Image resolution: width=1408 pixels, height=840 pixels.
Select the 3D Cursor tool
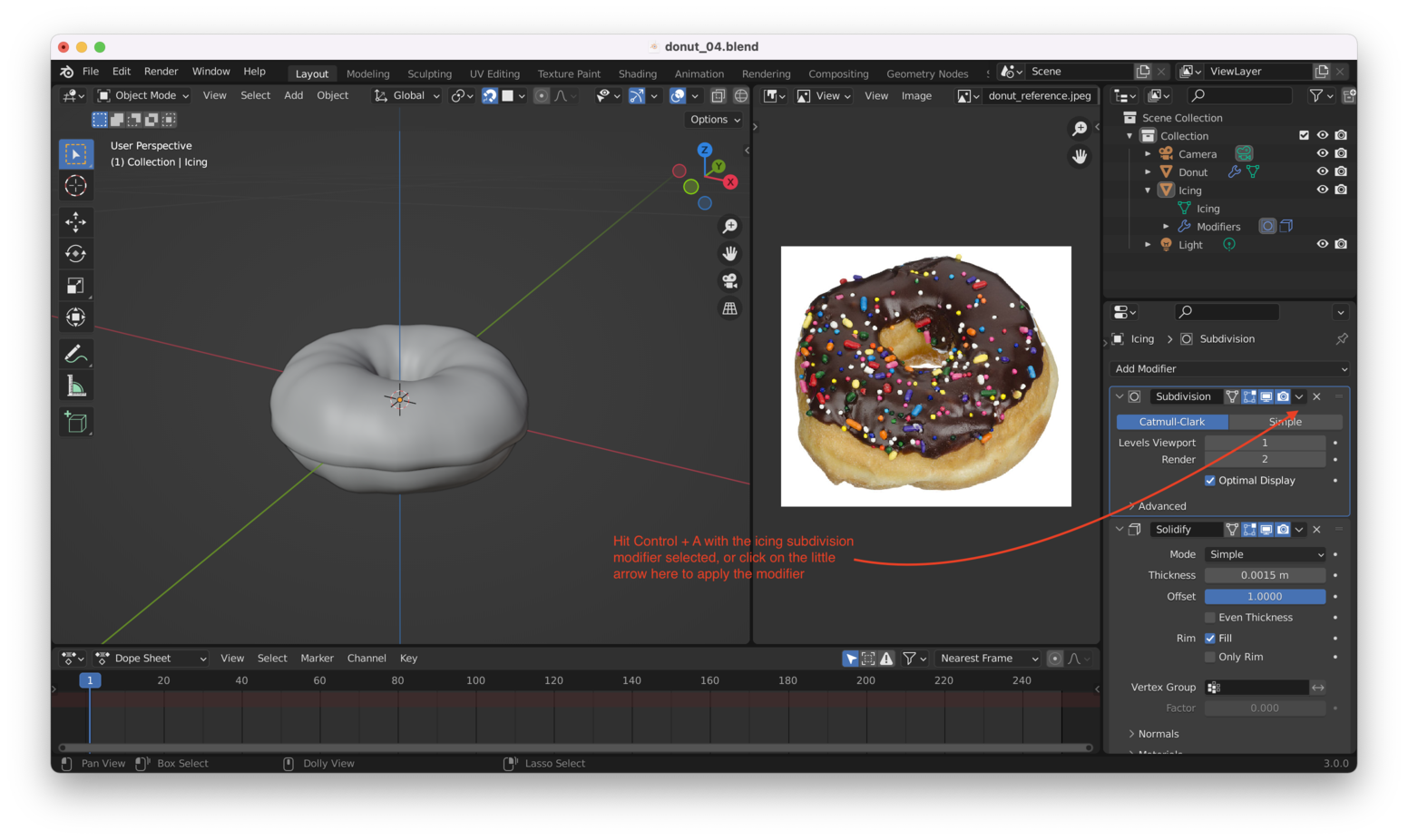[x=76, y=186]
